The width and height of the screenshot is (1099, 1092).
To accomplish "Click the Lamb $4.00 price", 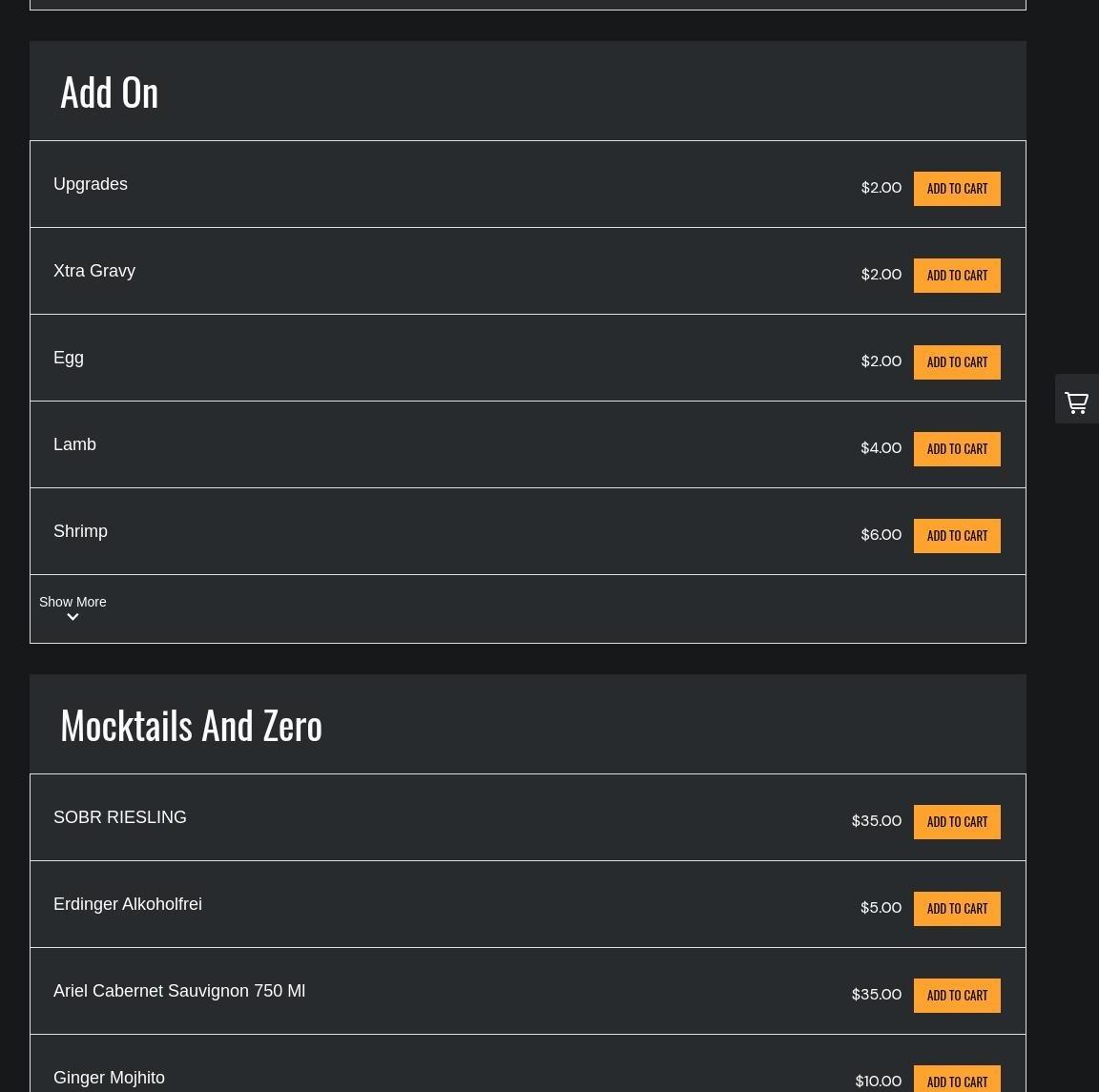I will 881,448.
